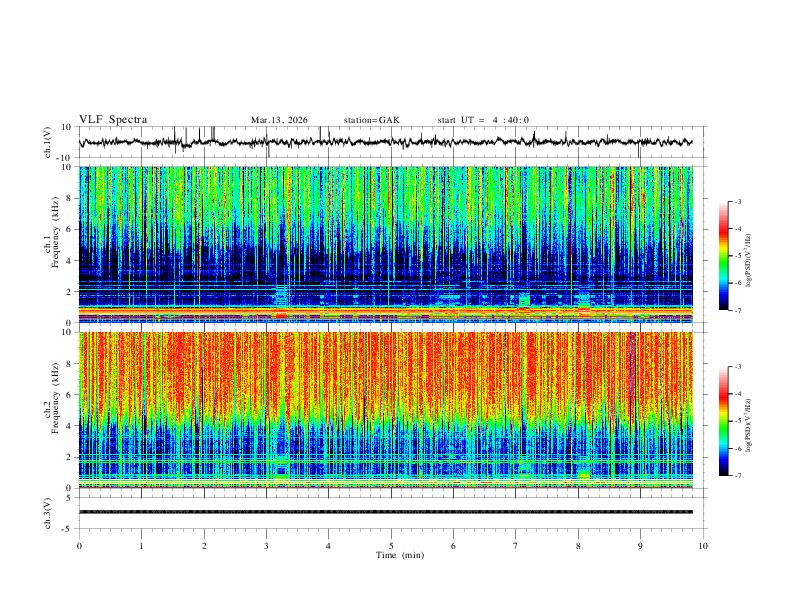
Task: Select the date text "Mar.13, 2026"
Action: coord(279,120)
